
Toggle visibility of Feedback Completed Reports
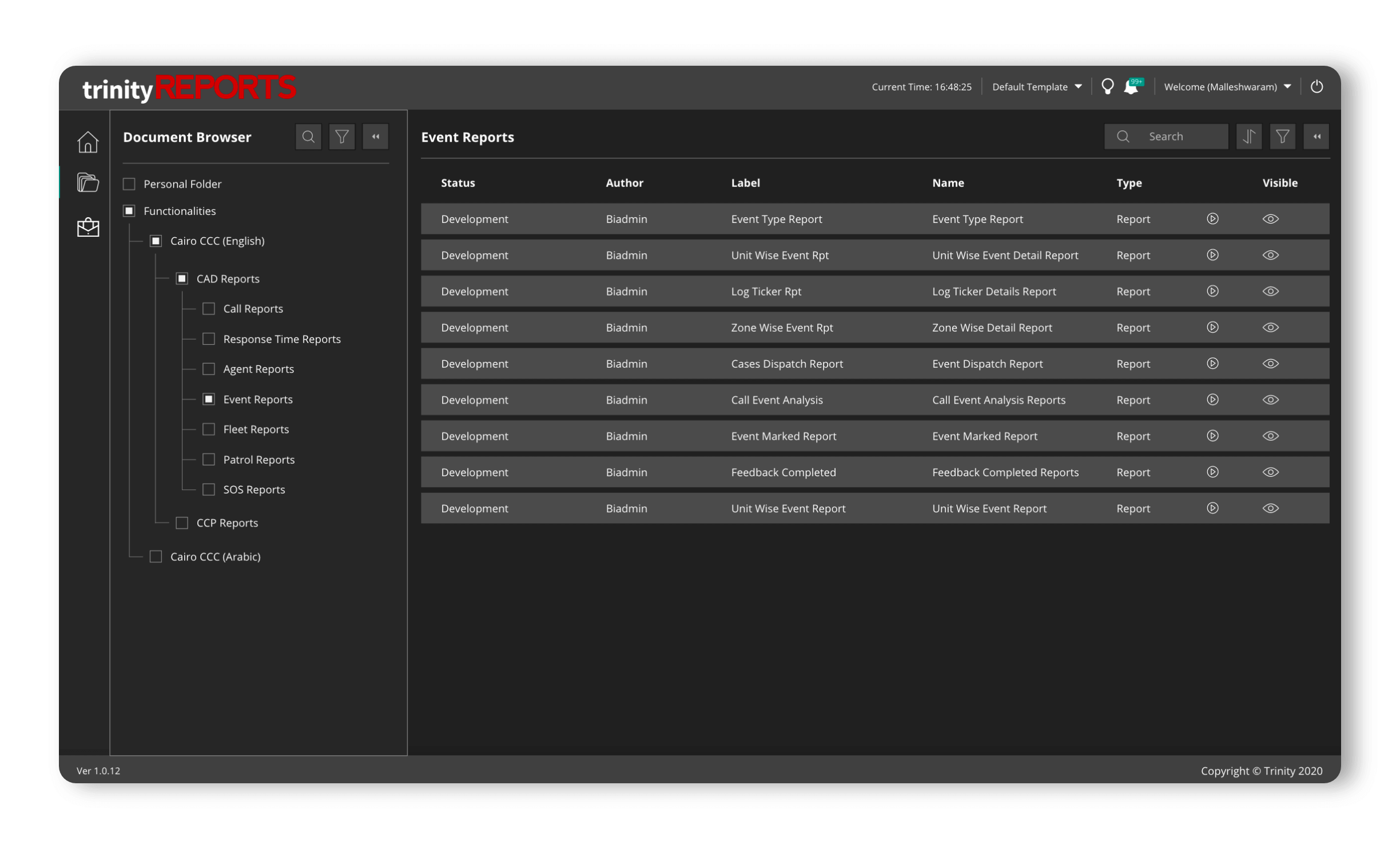coord(1271,472)
